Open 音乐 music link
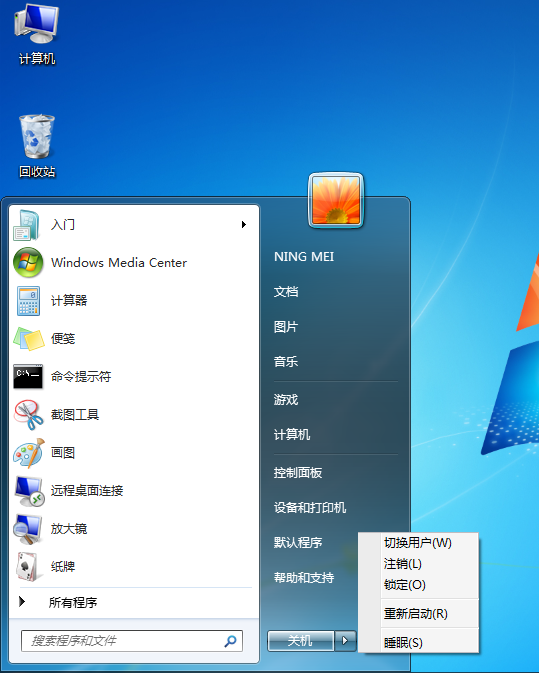Viewport: 539px width, 673px height. tap(286, 361)
